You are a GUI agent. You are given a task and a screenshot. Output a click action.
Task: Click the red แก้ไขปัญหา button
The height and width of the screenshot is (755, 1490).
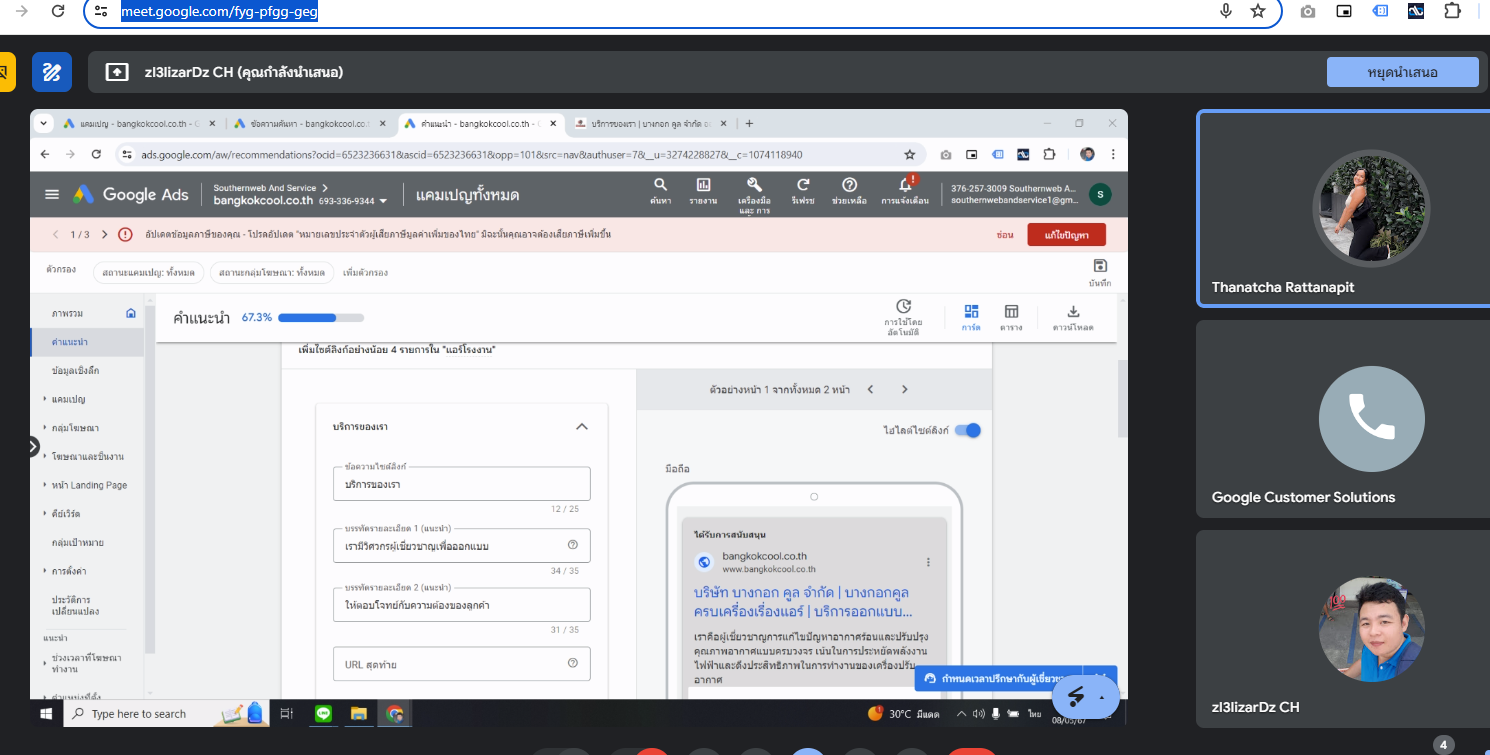pos(1066,234)
